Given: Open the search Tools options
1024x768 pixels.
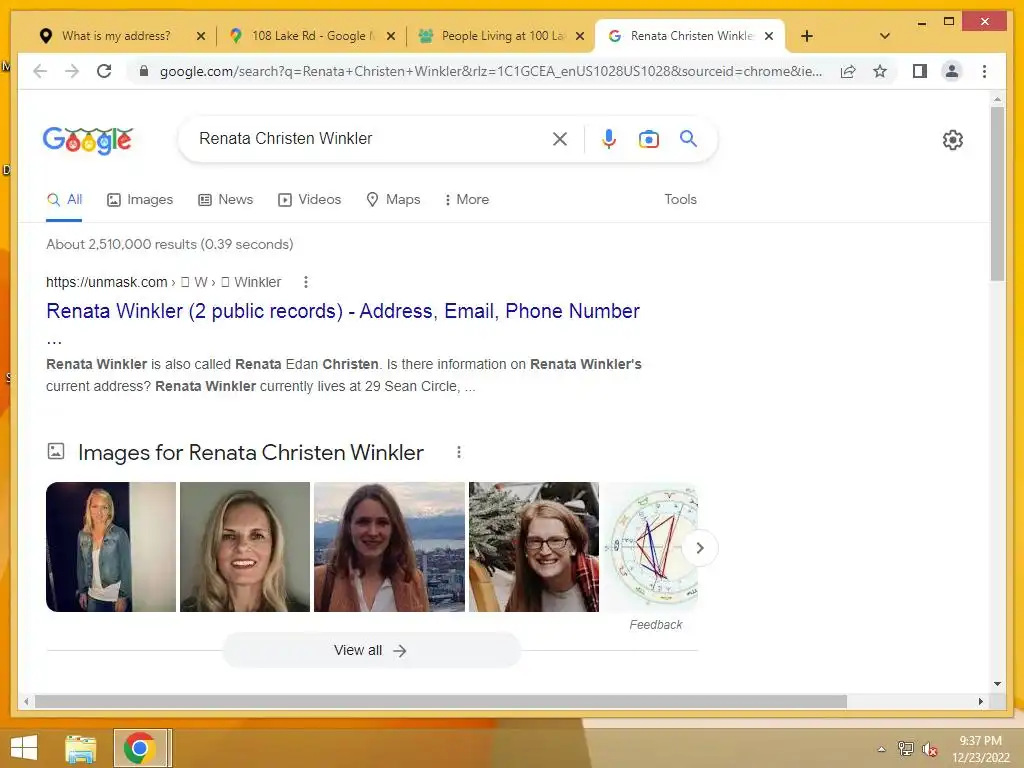Looking at the screenshot, I should [x=680, y=200].
